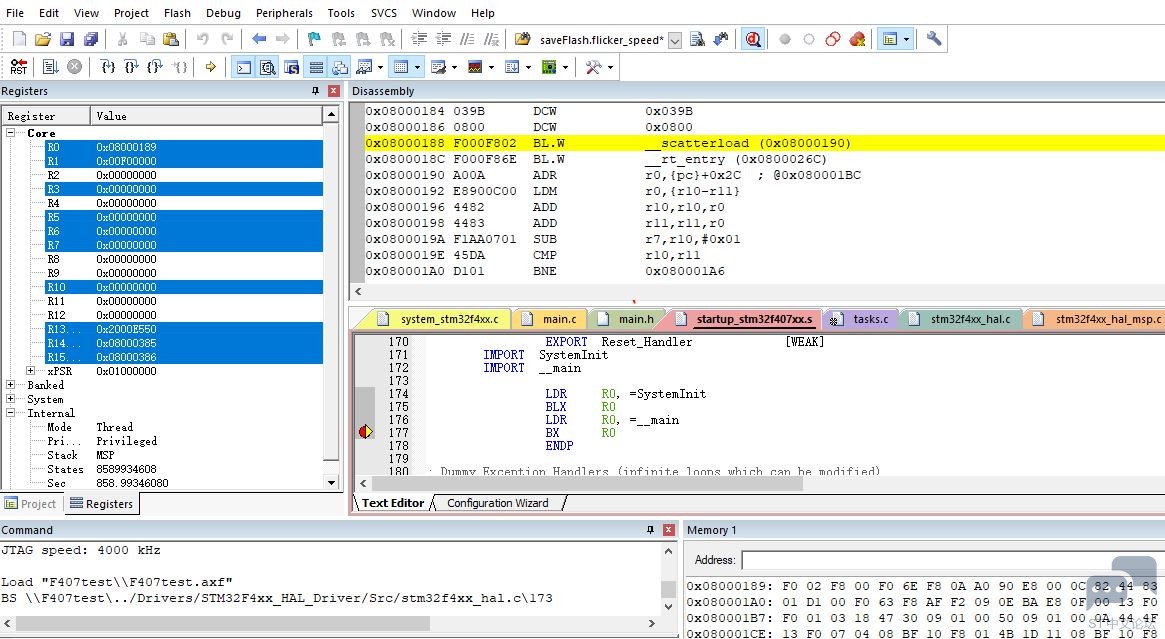Click the Value column header in Registers
This screenshot has height=639, width=1165.
(206, 116)
